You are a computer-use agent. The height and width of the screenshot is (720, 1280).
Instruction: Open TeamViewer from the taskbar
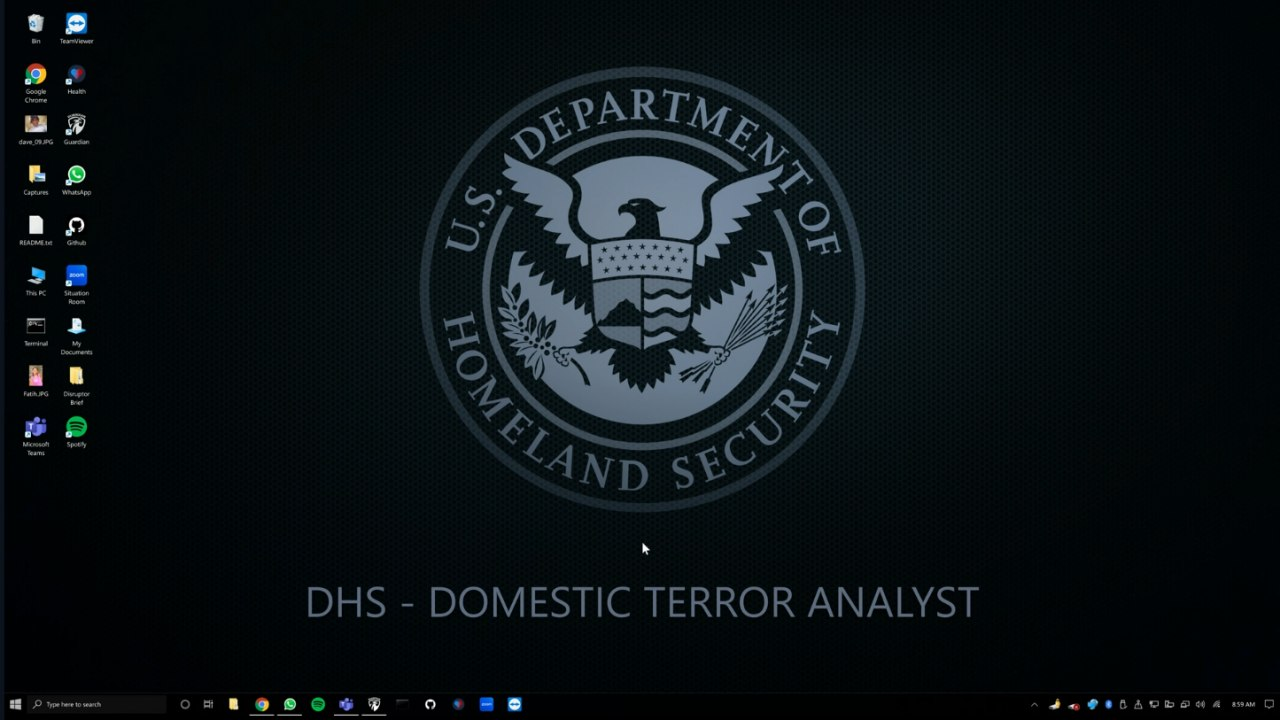pyautogui.click(x=514, y=704)
